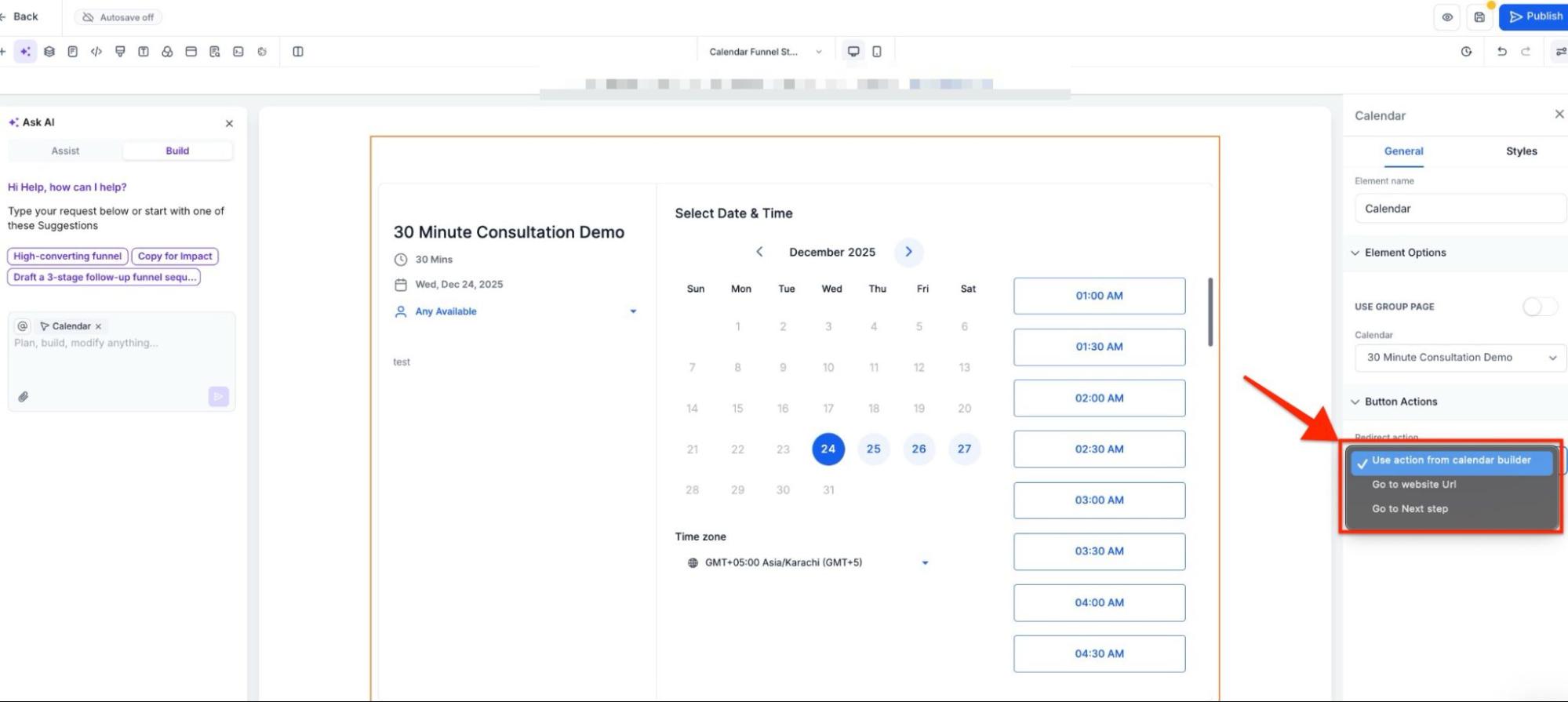Open version history clock icon
Screen dimensions: 1568x702
pos(1466,52)
